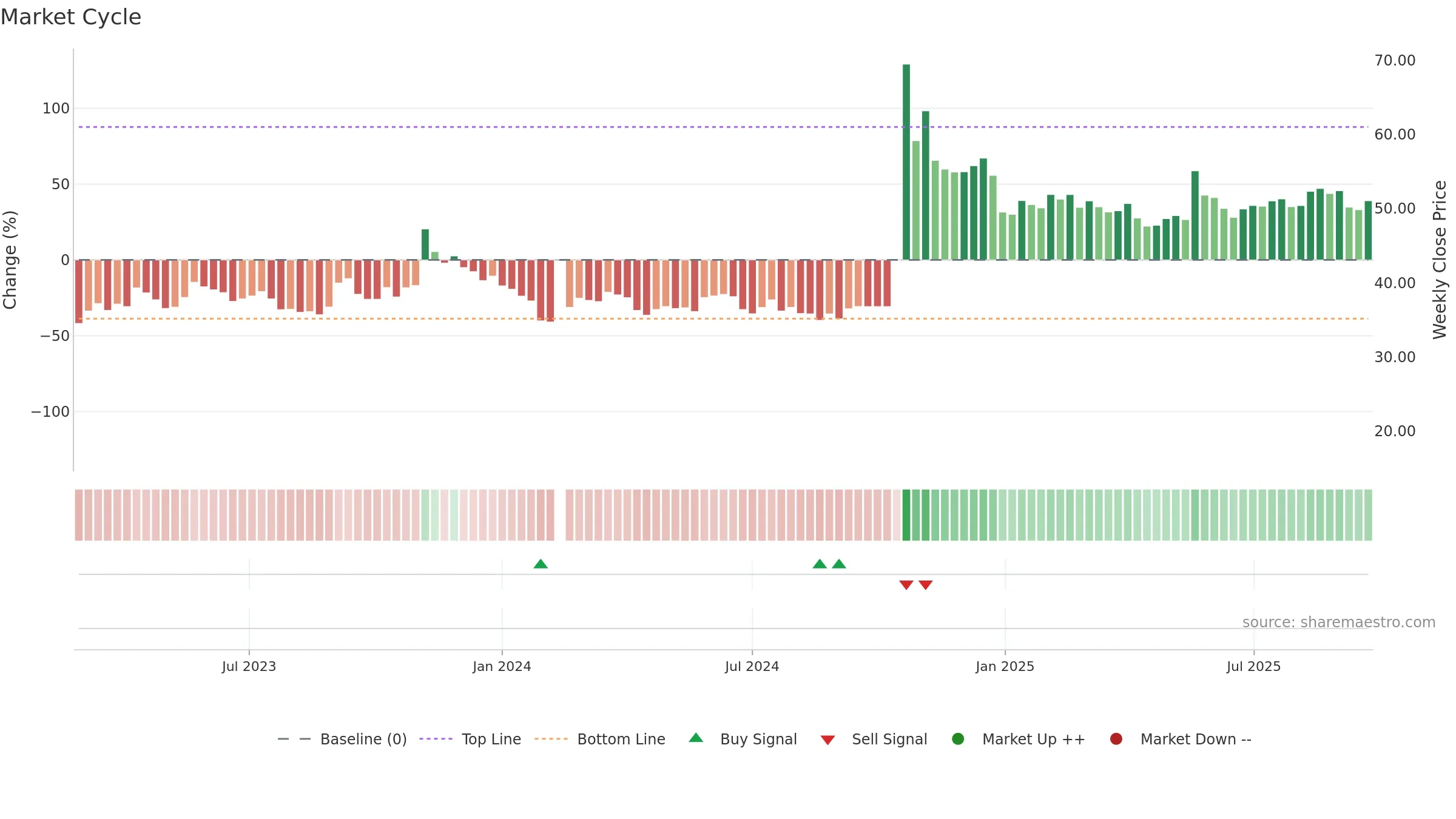The height and width of the screenshot is (819, 1456).
Task: Click the Jul 2023 axis label
Action: click(x=249, y=667)
